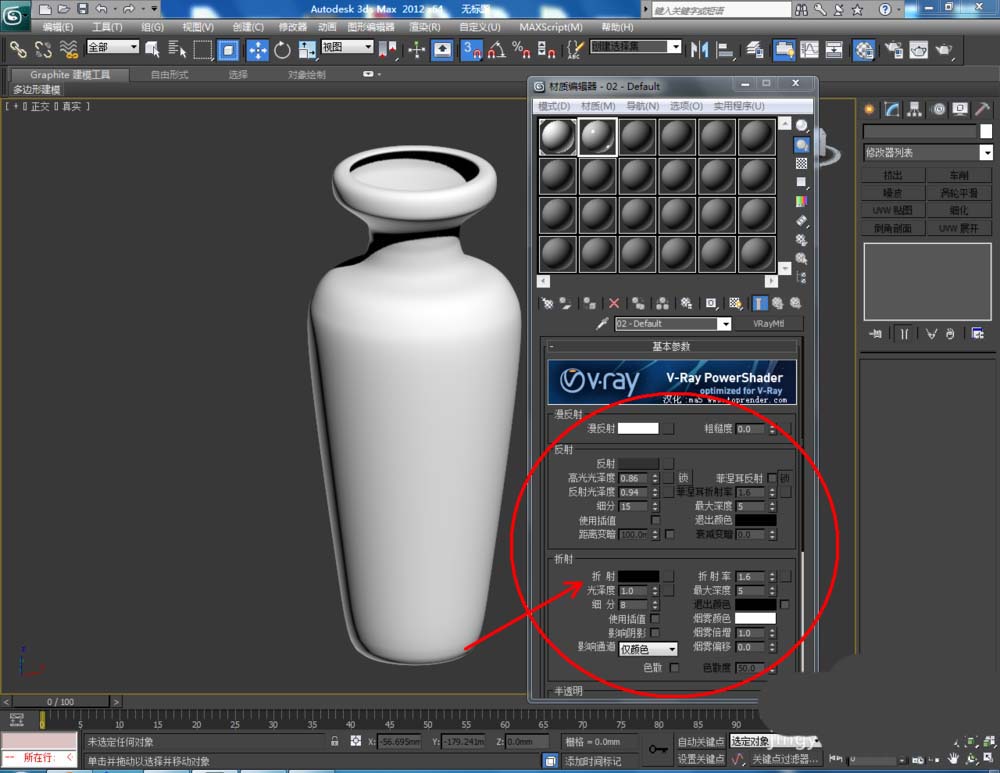Toggle refraction use interpolation checkbox
1000x773 pixels.
pyautogui.click(x=655, y=618)
